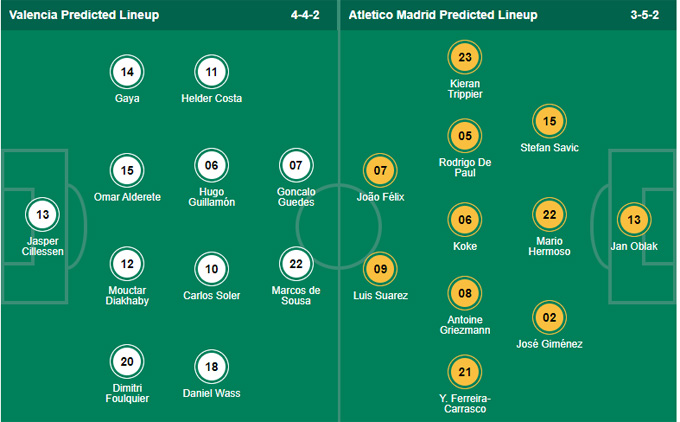The width and height of the screenshot is (680, 422).
Task: Click the Atletico 3-5-2 formation text
Action: [644, 15]
